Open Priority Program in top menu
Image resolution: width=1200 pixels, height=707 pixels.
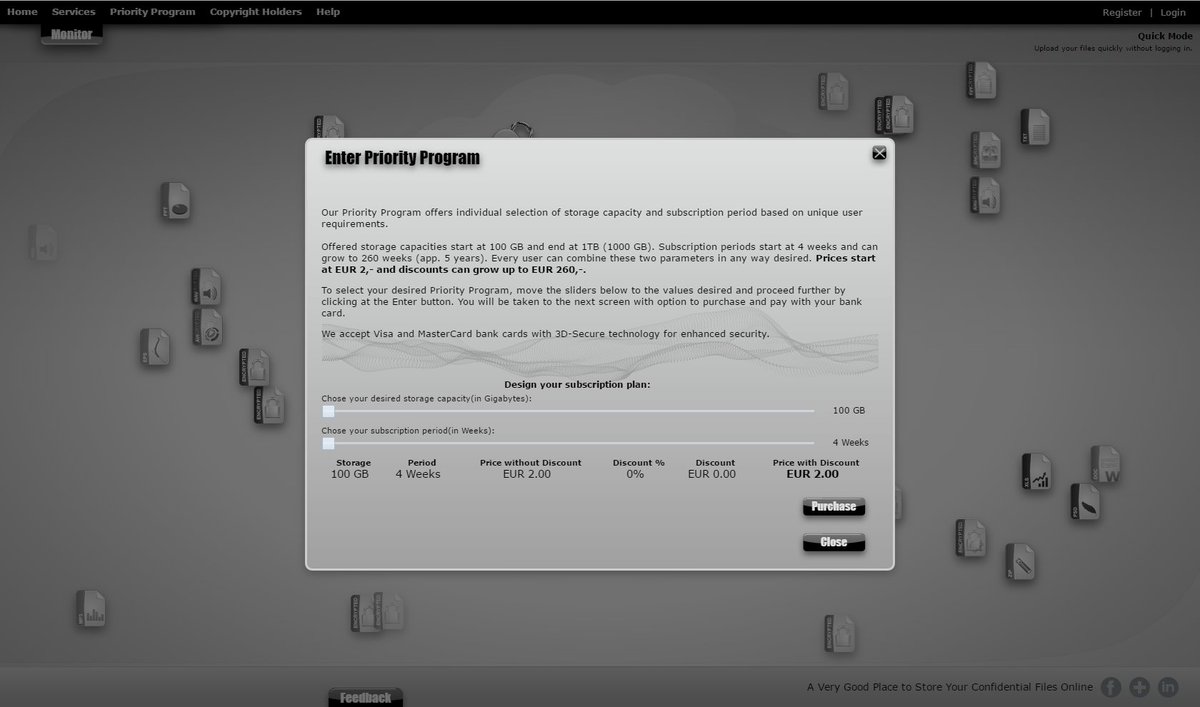153,12
